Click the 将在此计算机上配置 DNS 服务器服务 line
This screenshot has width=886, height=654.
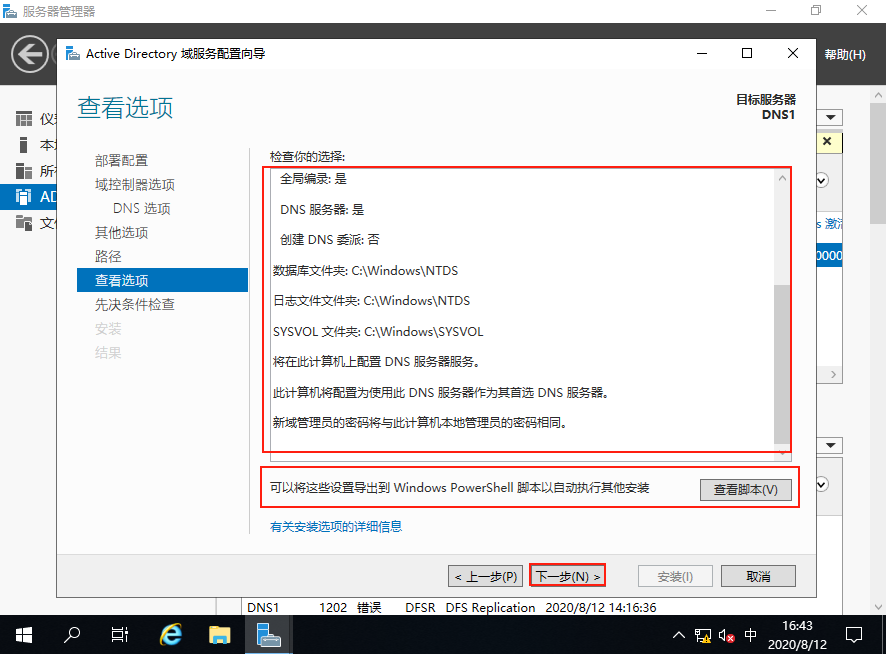(x=377, y=362)
